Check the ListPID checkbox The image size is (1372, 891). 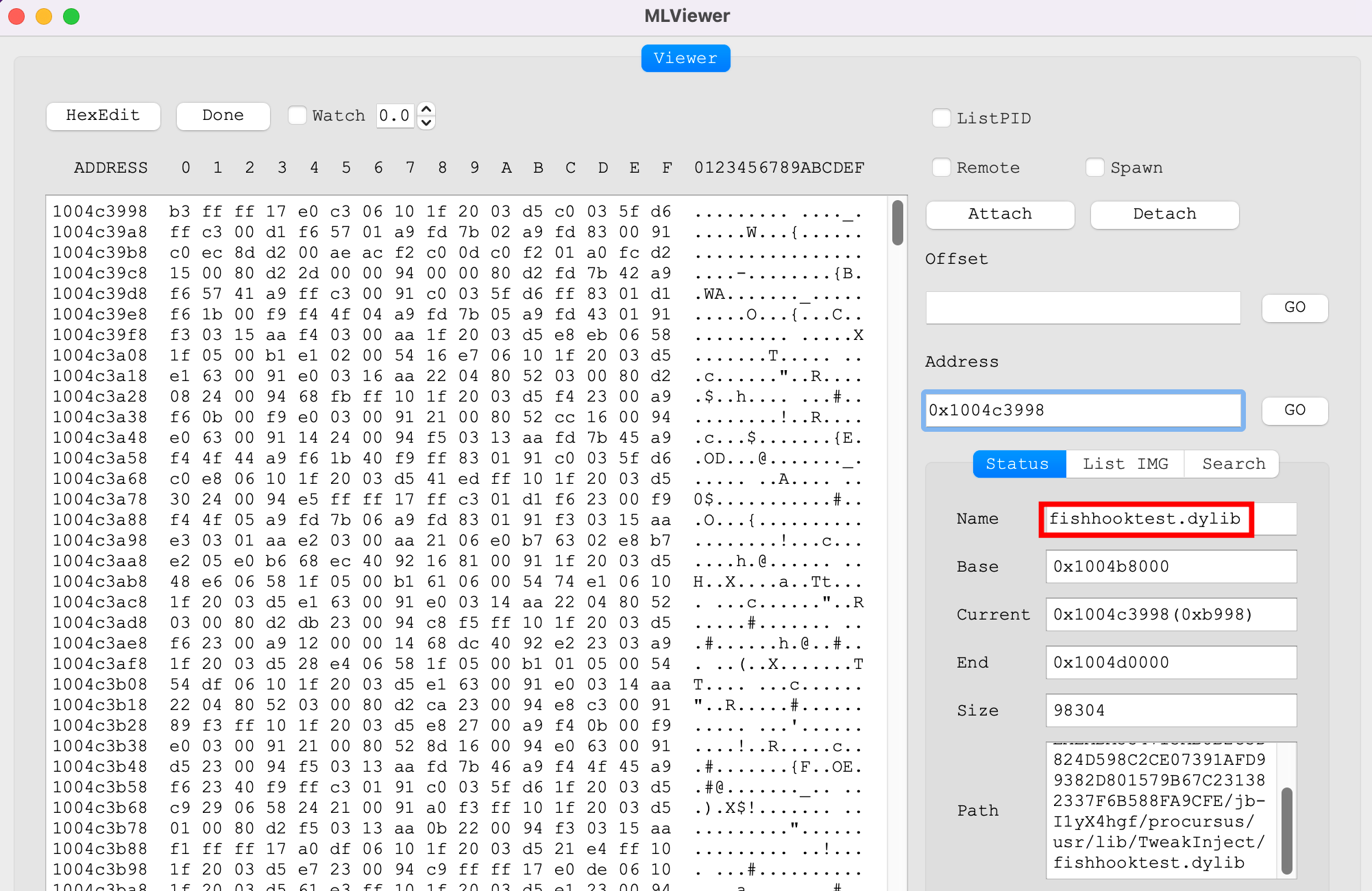(x=942, y=118)
